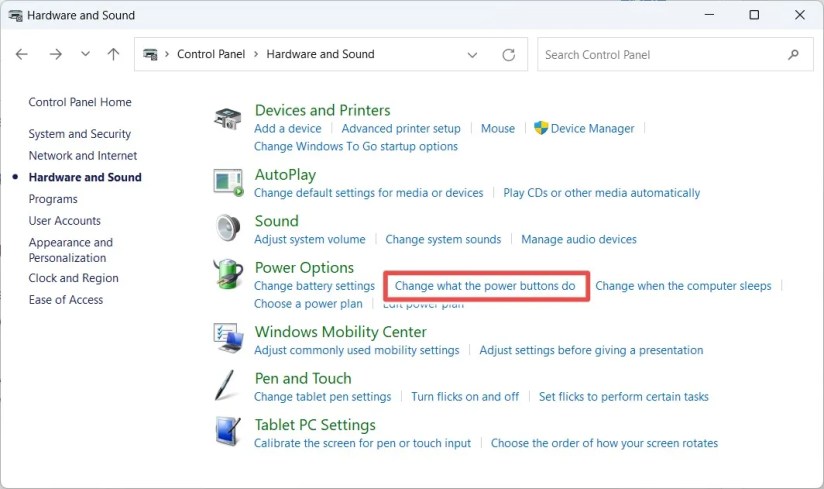Change Windows To Go startup options
The width and height of the screenshot is (824, 489).
pyautogui.click(x=356, y=146)
